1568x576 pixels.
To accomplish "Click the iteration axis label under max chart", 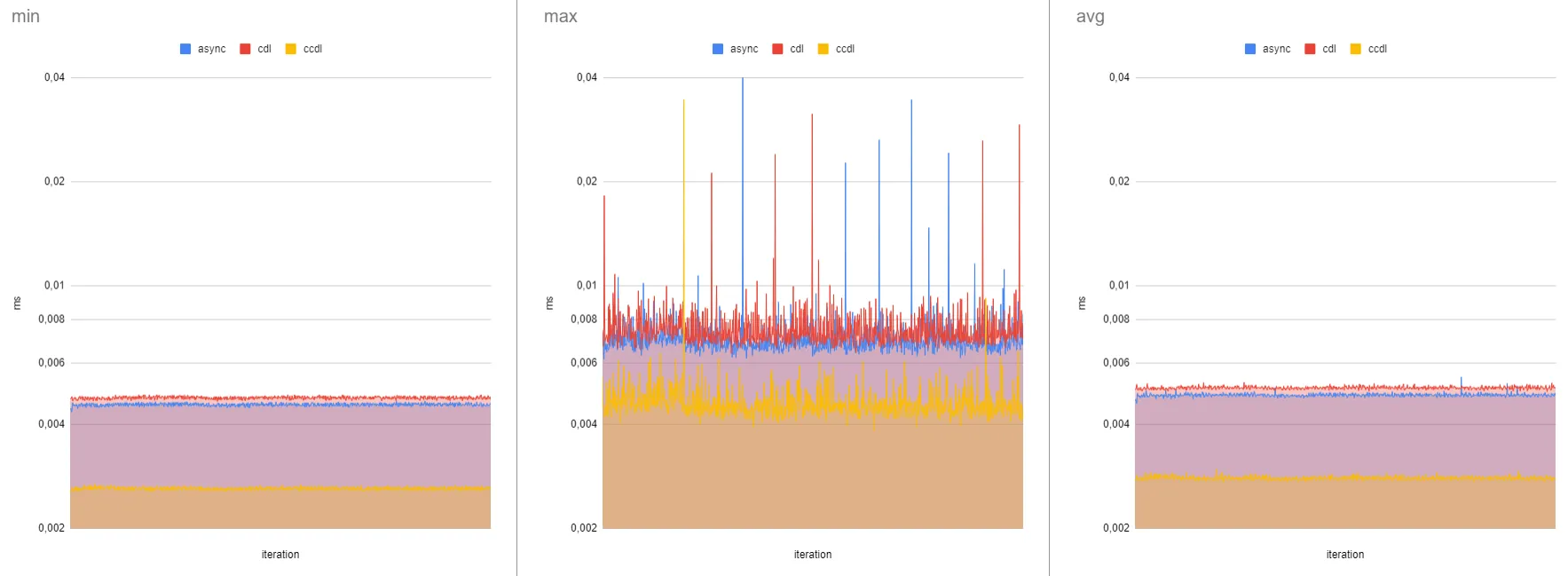I will tap(813, 555).
